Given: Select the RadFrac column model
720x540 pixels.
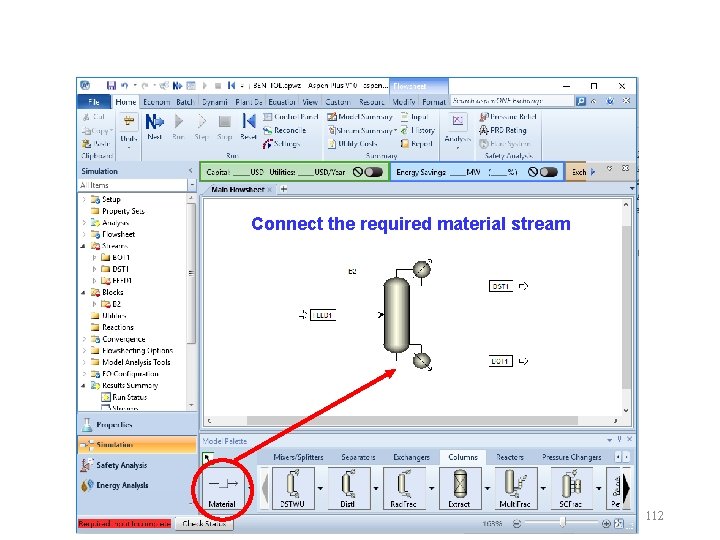Looking at the screenshot, I should click(x=404, y=488).
